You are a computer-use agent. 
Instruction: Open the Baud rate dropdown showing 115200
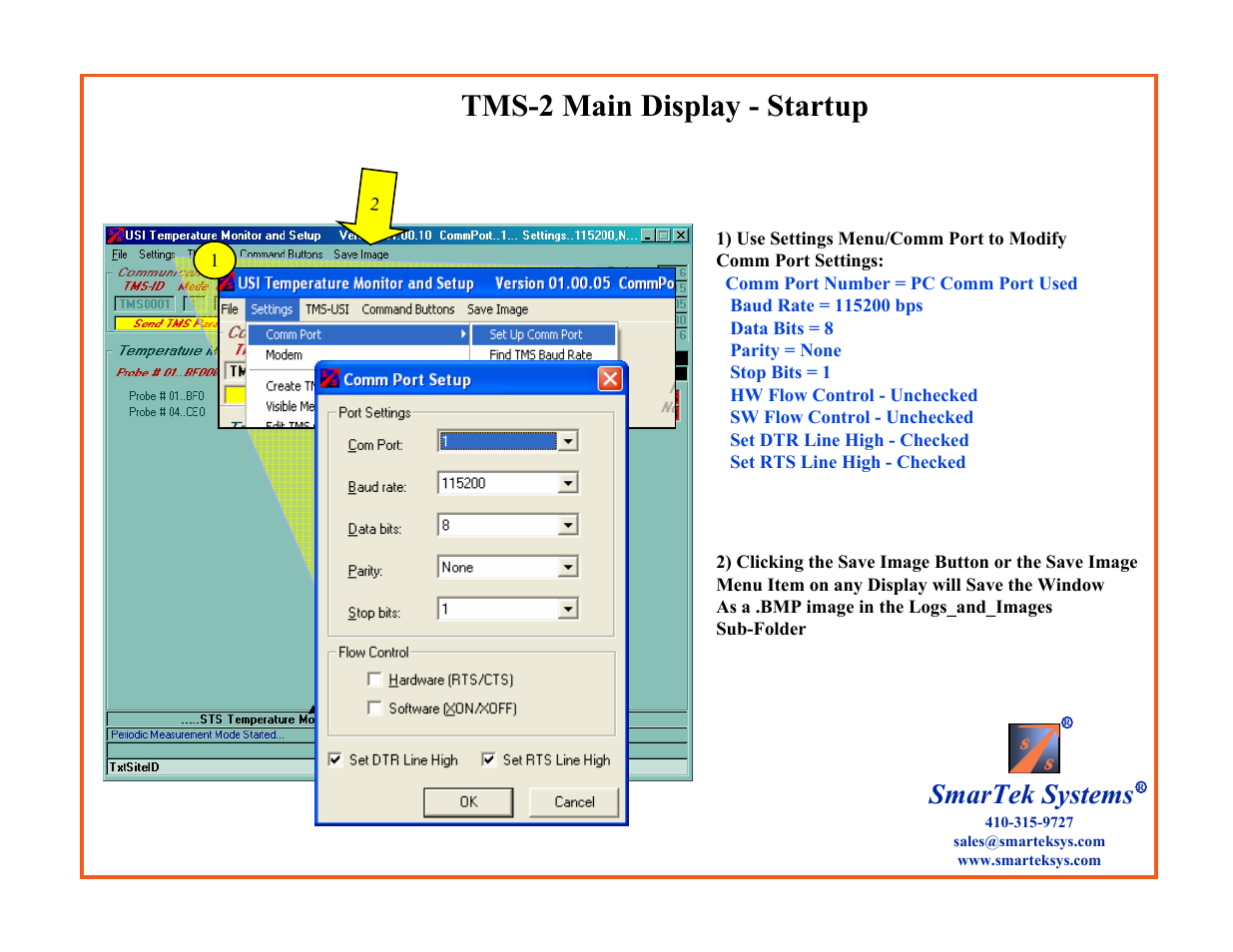coord(568,483)
